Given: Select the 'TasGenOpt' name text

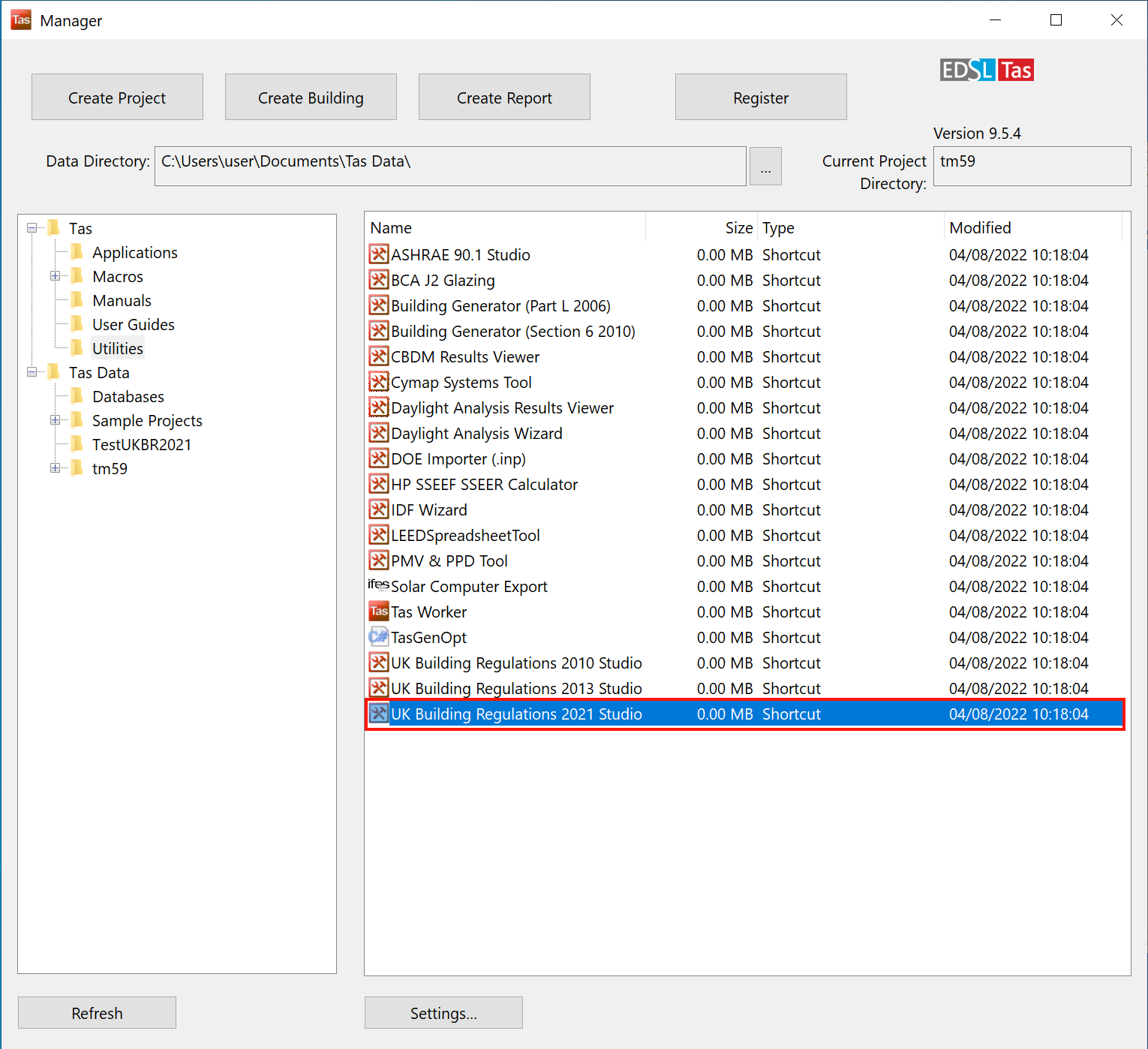Looking at the screenshot, I should (x=428, y=637).
